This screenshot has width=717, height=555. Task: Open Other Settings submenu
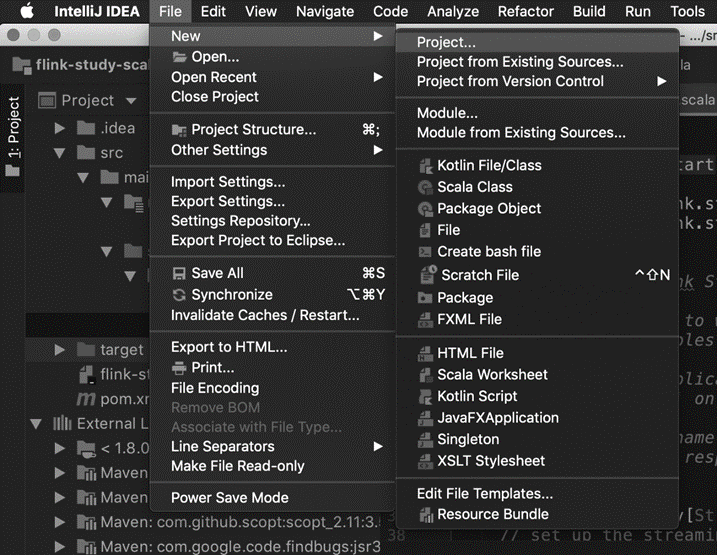pyautogui.click(x=272, y=150)
